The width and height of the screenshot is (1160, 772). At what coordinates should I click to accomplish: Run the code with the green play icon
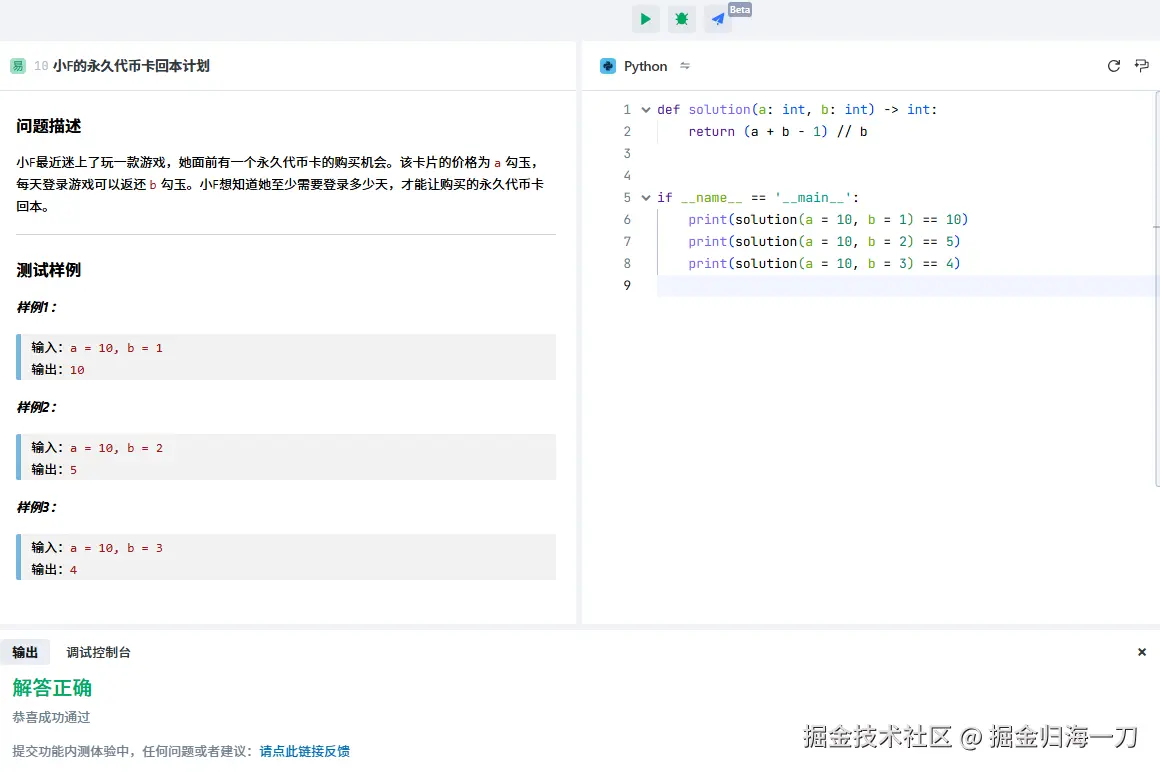(645, 18)
